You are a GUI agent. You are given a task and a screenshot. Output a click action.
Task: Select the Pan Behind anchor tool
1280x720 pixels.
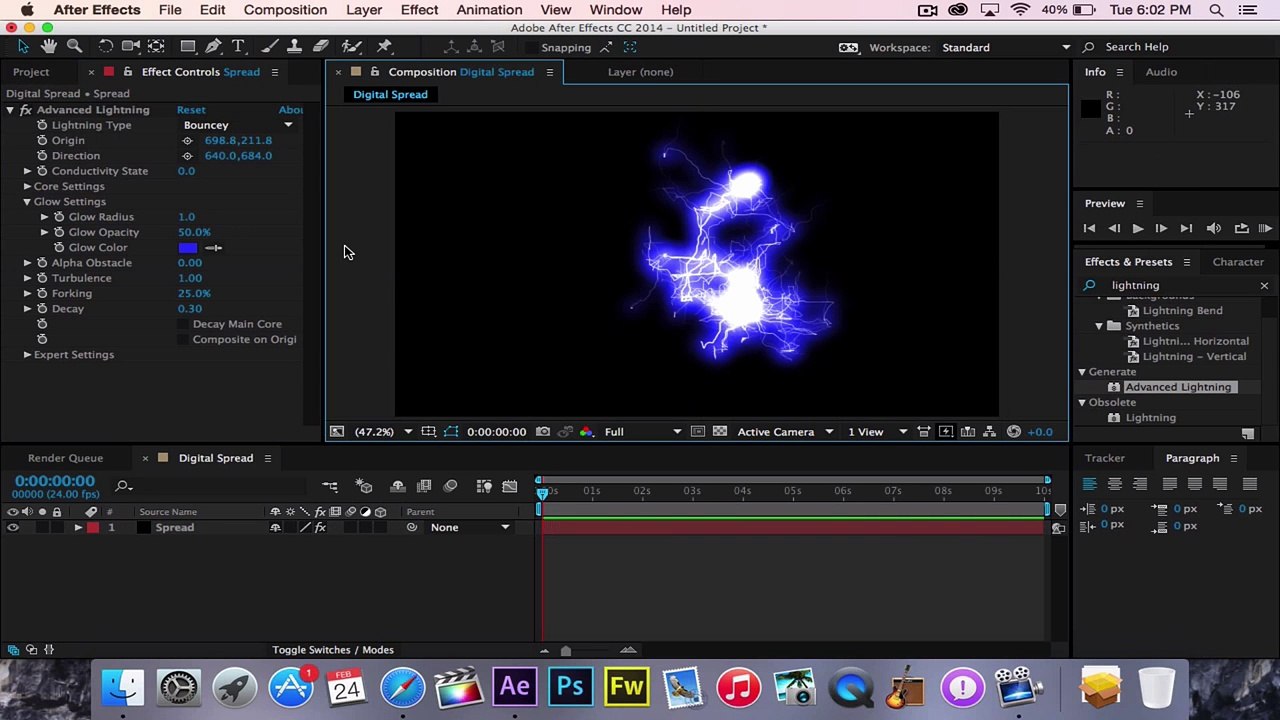coord(156,47)
